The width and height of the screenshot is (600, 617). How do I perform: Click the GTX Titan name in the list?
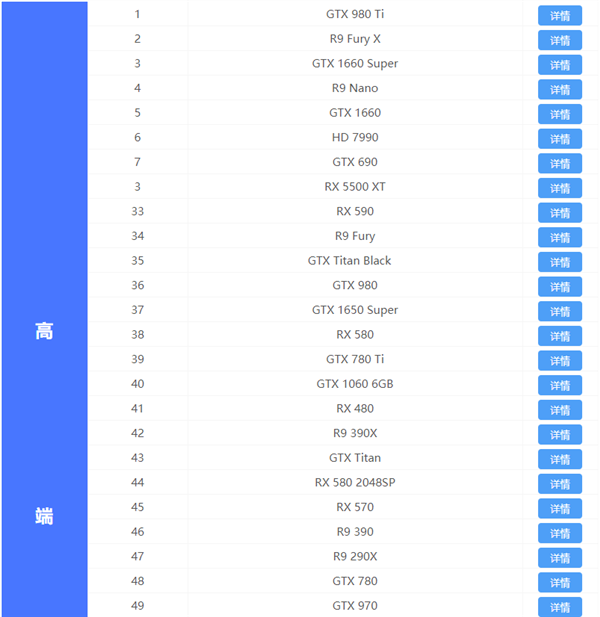coord(355,458)
